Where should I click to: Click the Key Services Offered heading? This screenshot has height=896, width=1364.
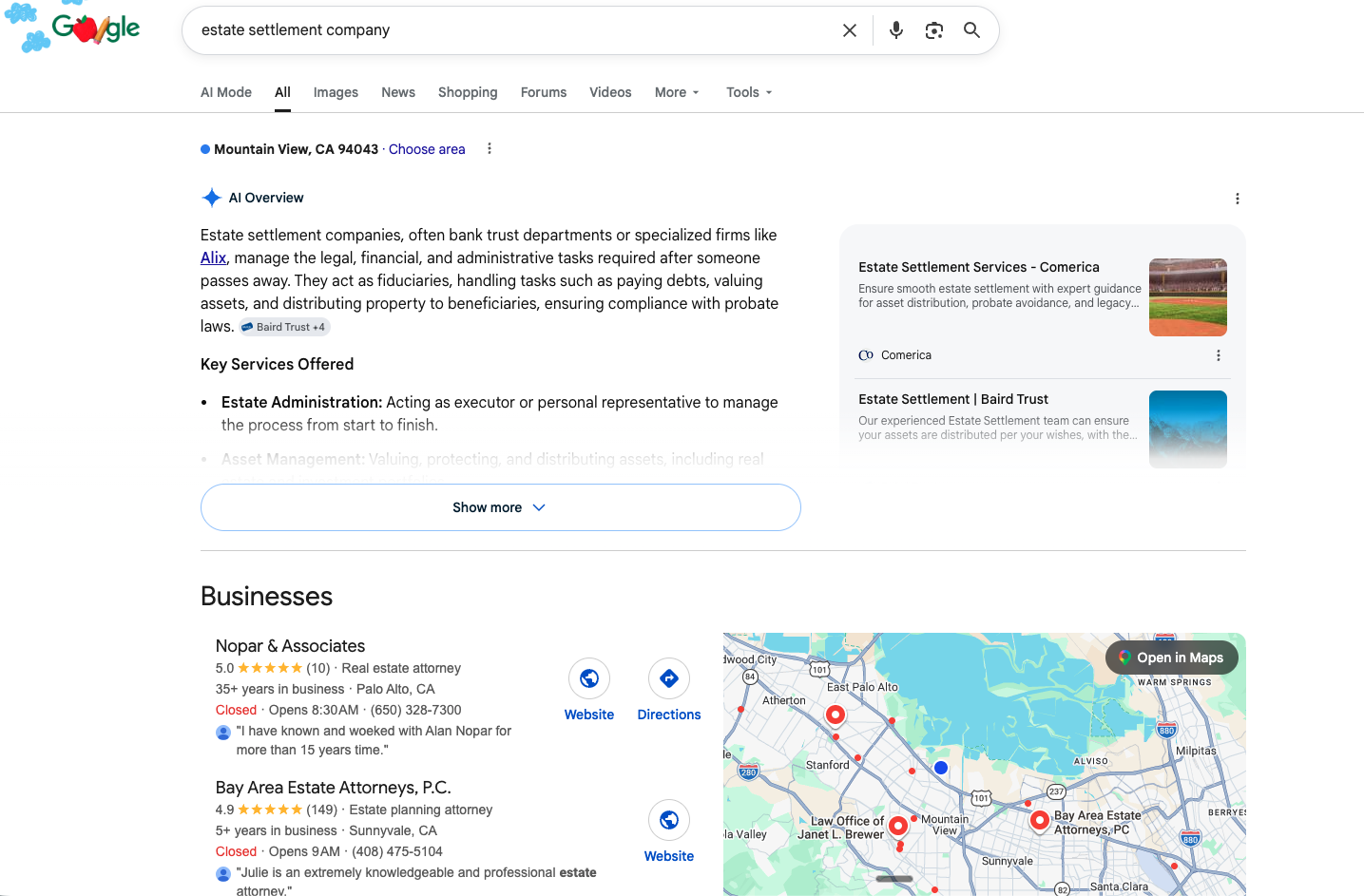click(277, 364)
